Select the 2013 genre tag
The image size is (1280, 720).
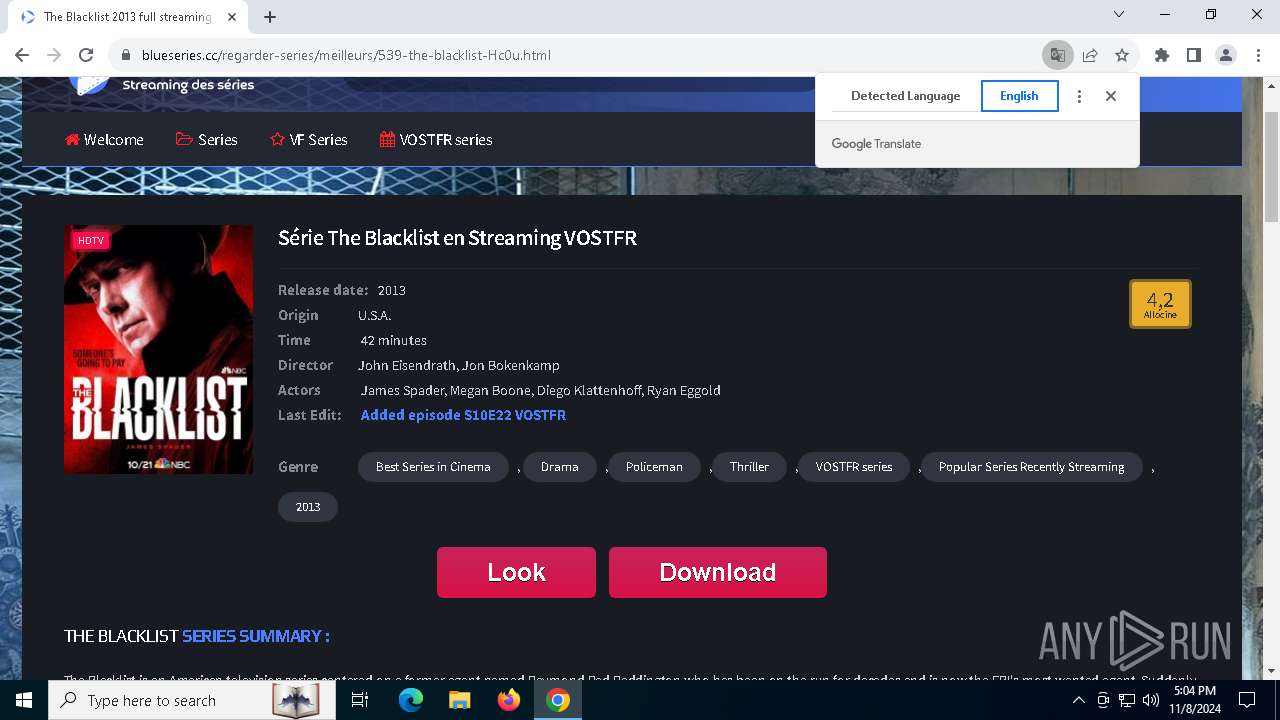point(308,507)
